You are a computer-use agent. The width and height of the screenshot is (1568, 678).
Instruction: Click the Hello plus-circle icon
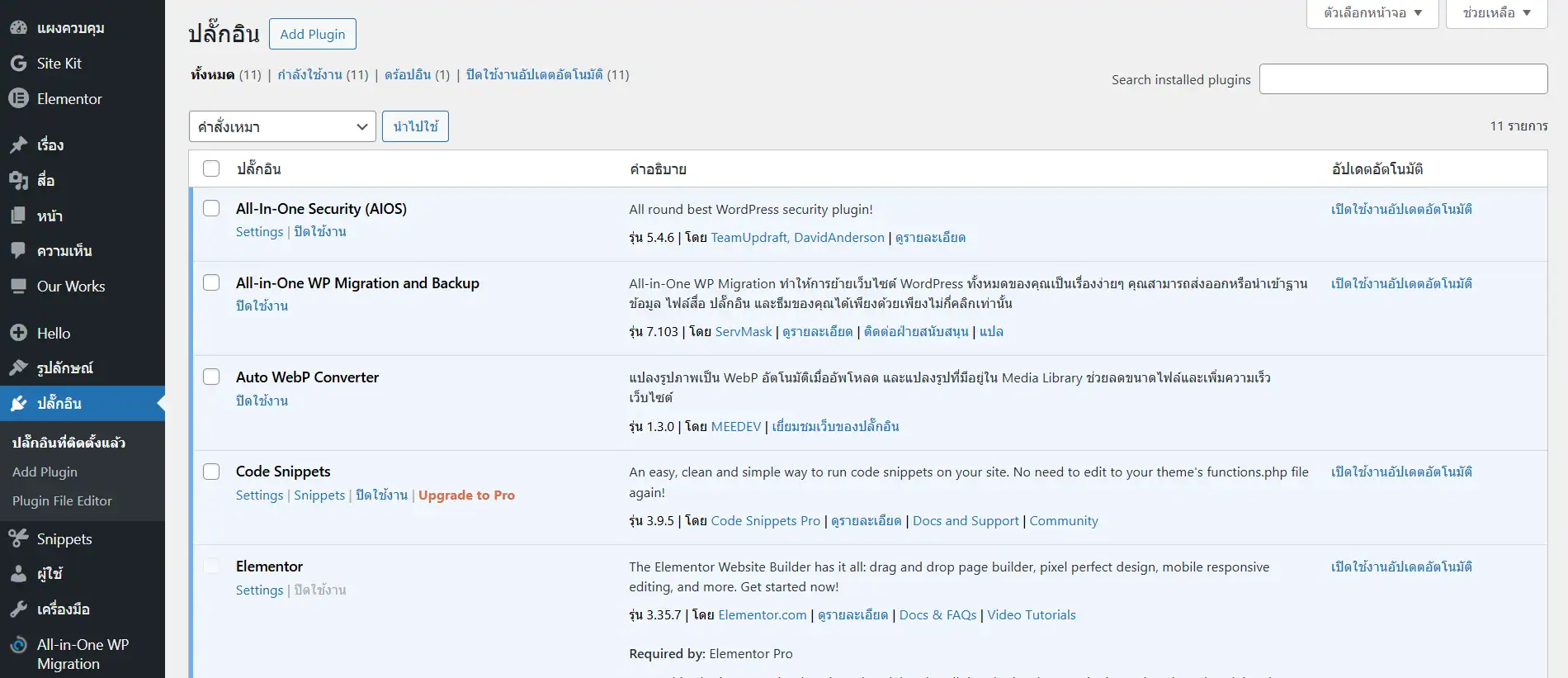click(18, 333)
